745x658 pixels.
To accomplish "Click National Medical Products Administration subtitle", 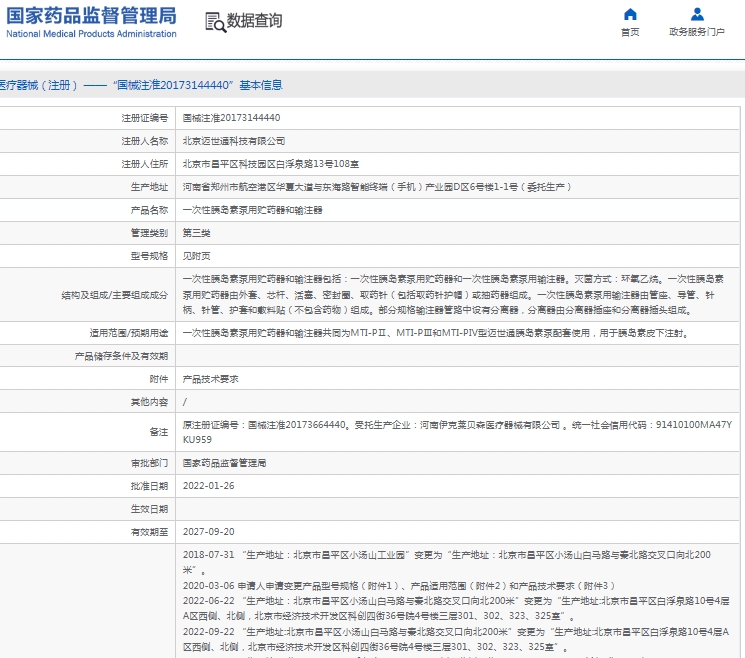I will tap(91, 34).
